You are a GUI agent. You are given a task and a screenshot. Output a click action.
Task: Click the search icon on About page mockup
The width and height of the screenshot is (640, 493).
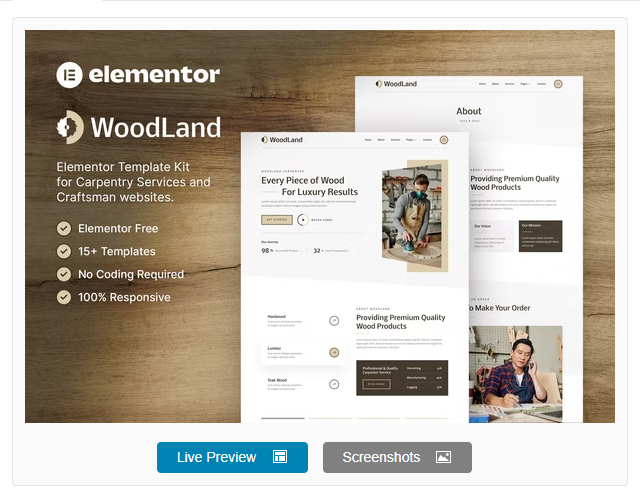point(557,85)
